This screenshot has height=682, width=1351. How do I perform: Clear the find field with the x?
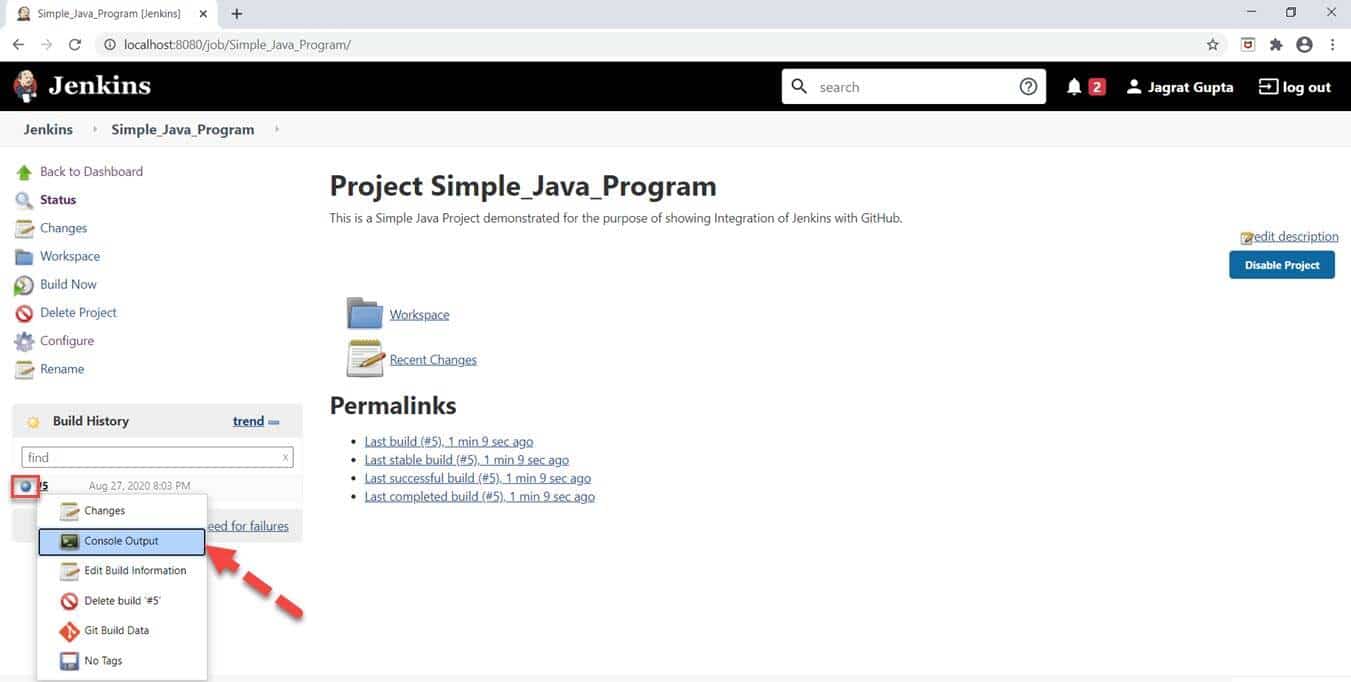(x=285, y=457)
